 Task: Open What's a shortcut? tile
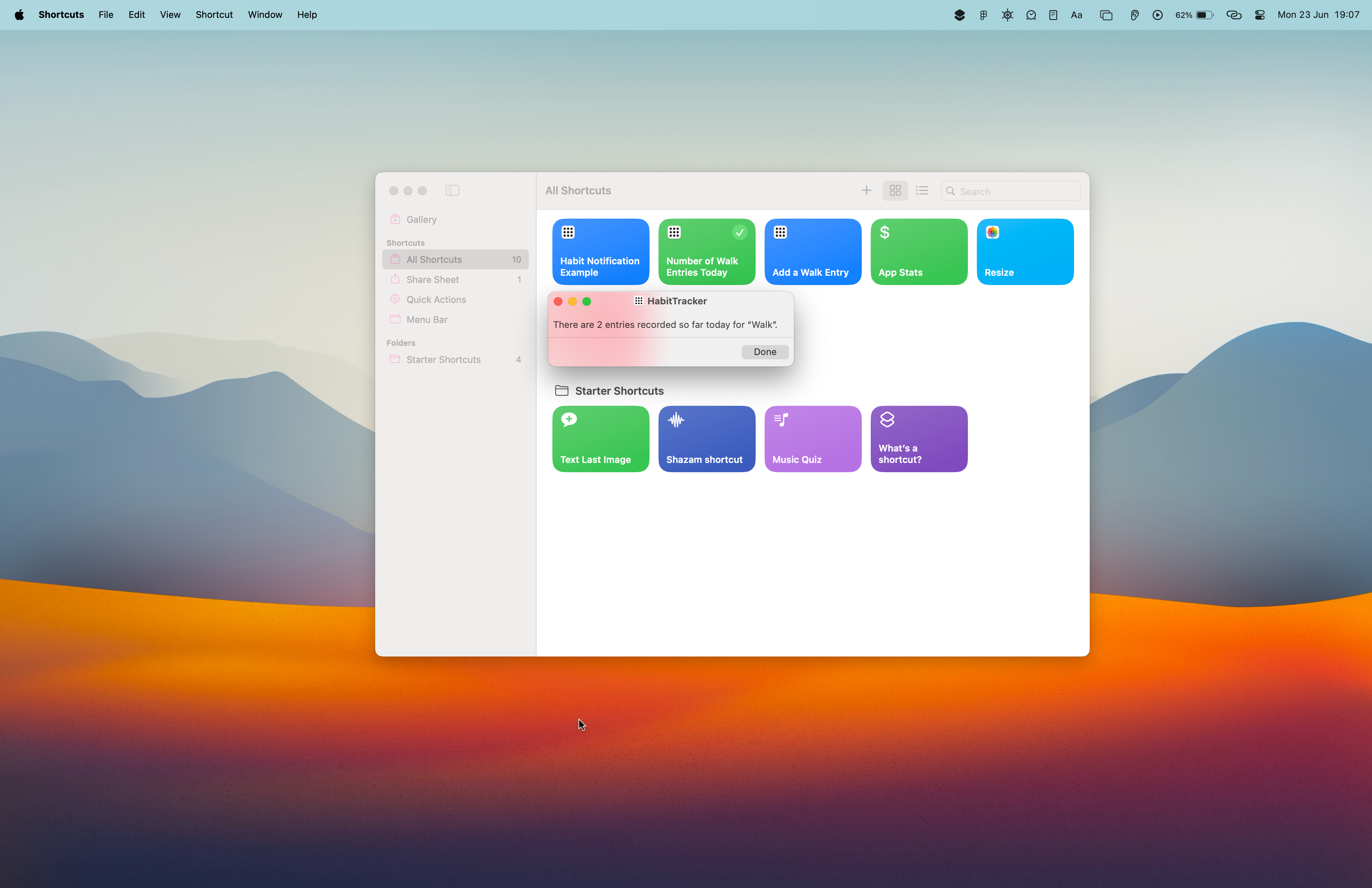tap(919, 439)
